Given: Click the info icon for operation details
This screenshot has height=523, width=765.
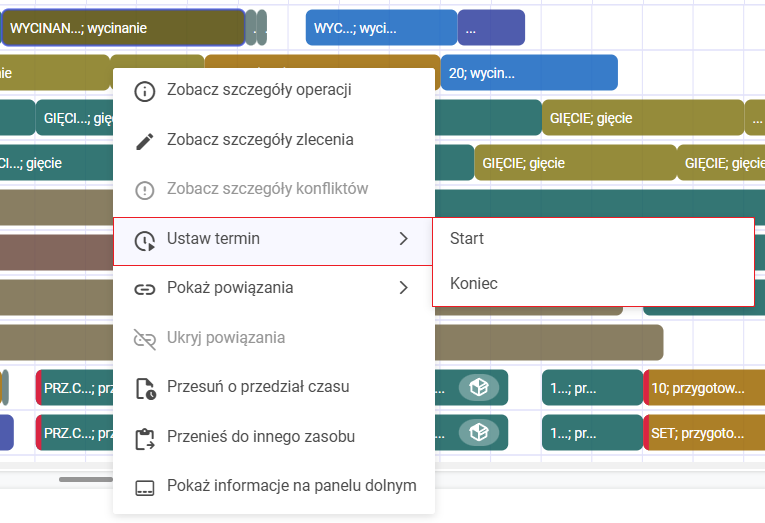Looking at the screenshot, I should (x=145, y=91).
